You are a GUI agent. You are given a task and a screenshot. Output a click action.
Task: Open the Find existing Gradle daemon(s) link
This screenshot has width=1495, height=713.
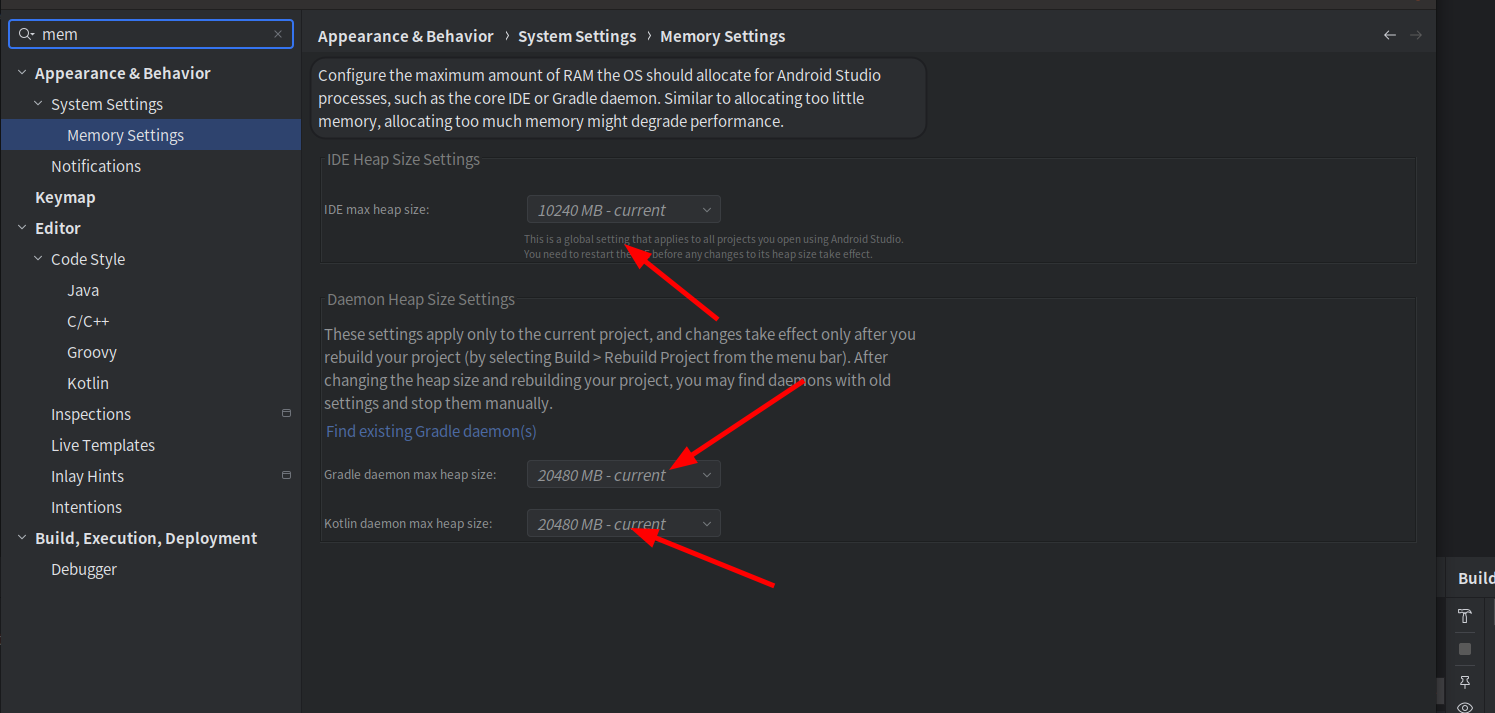click(x=431, y=431)
